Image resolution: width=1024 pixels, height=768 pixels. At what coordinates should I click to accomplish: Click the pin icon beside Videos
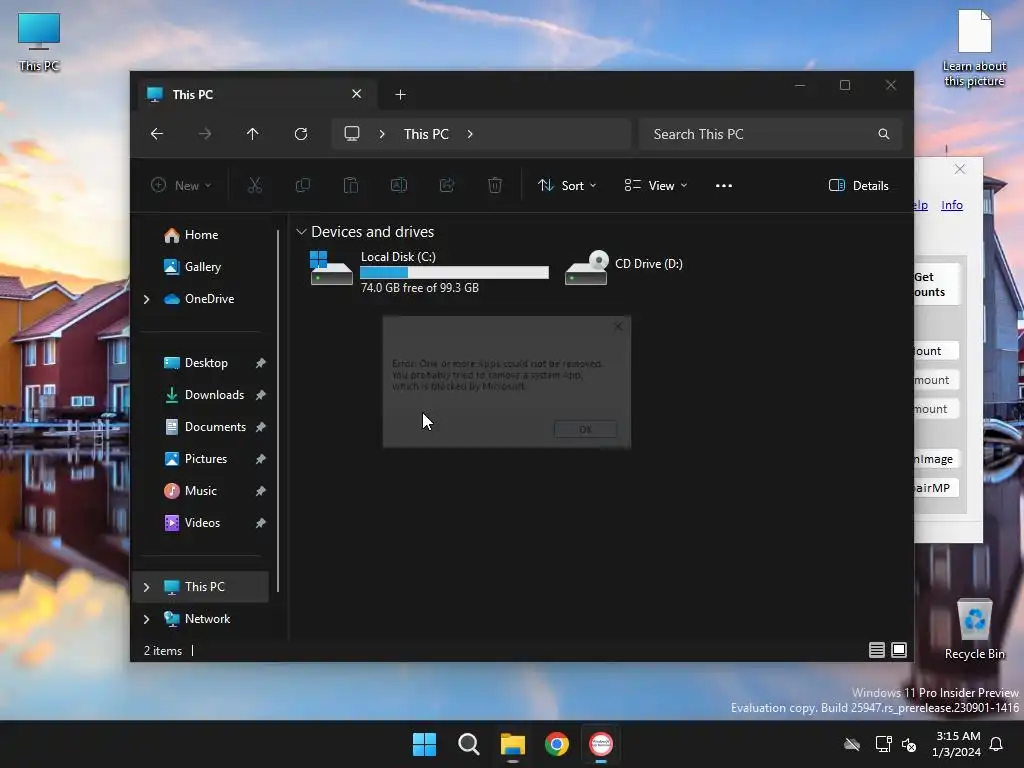[x=261, y=523]
